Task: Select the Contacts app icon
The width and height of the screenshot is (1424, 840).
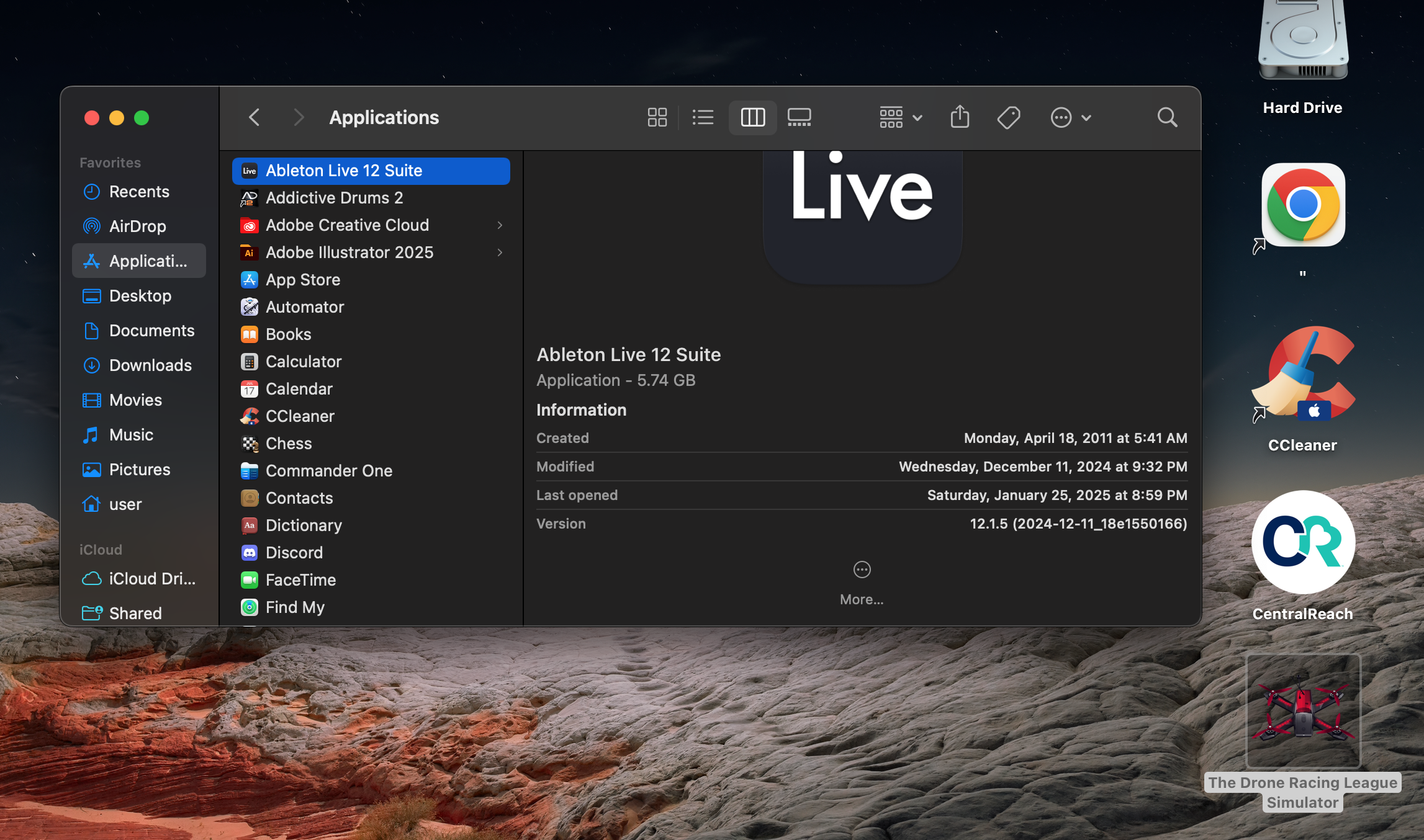Action: click(249, 498)
